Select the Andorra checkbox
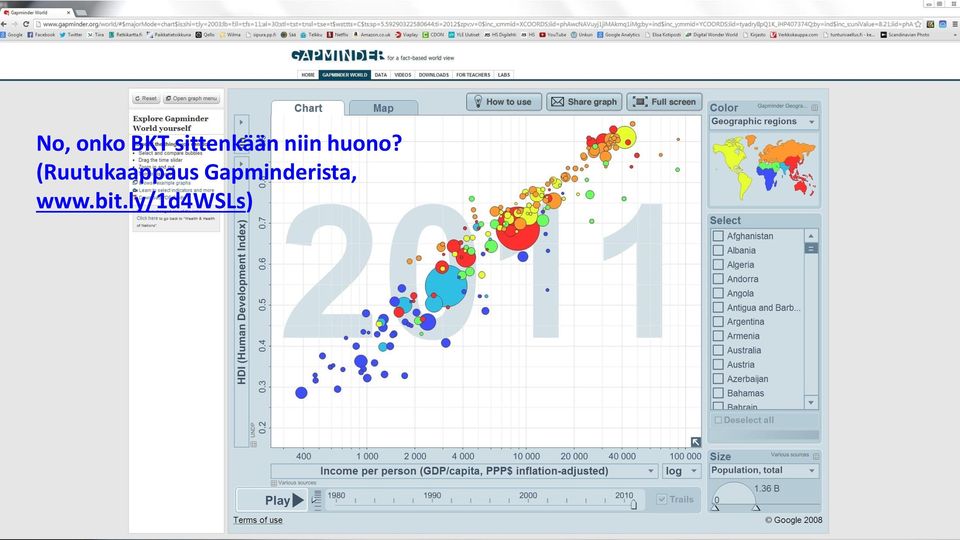960x540 pixels. tap(718, 279)
